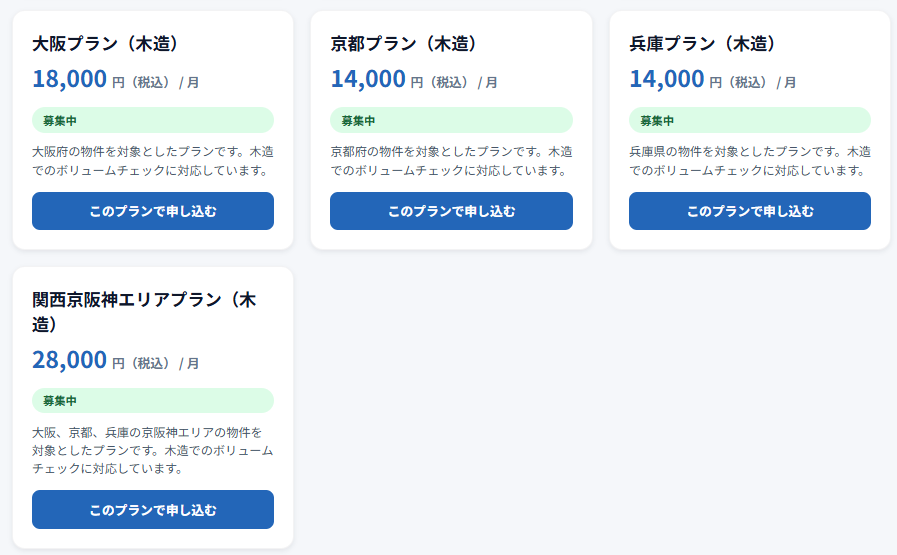The image size is (897, 555).
Task: Apply for the 京都プラン with its button
Action: pos(451,211)
